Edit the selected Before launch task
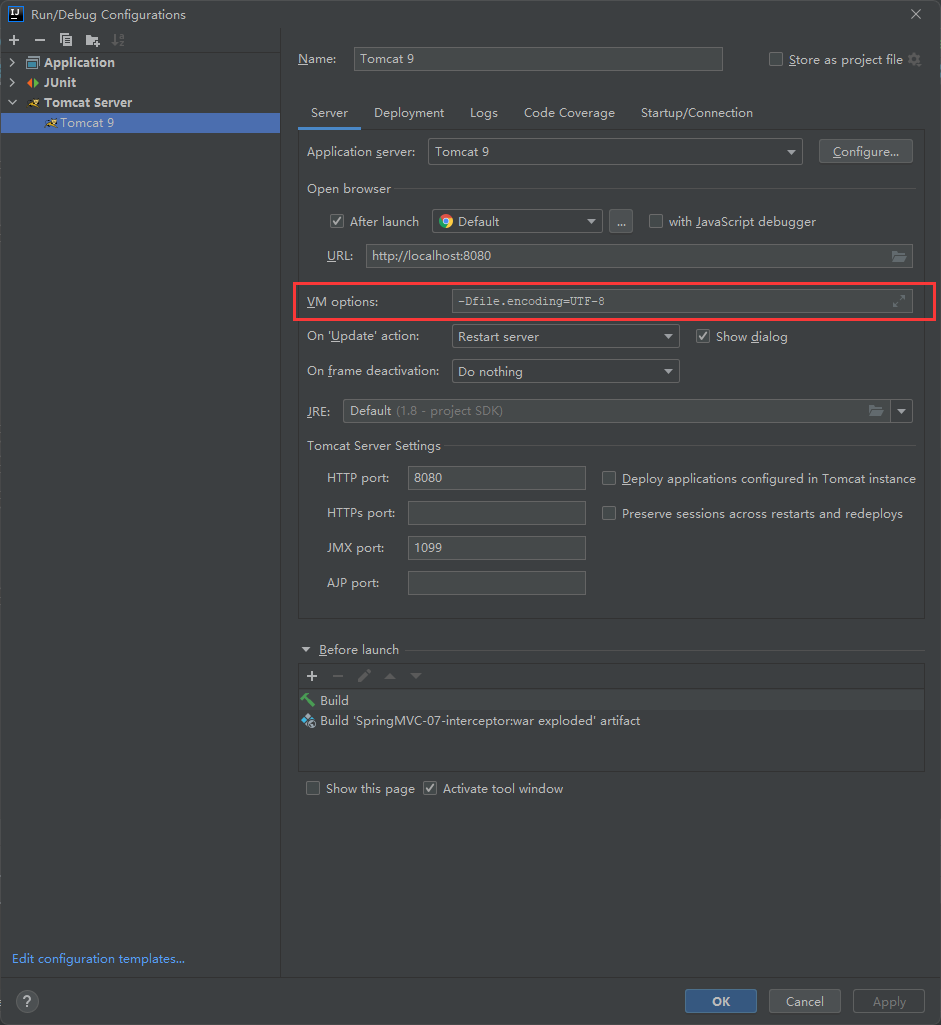This screenshot has width=941, height=1025. click(x=364, y=676)
